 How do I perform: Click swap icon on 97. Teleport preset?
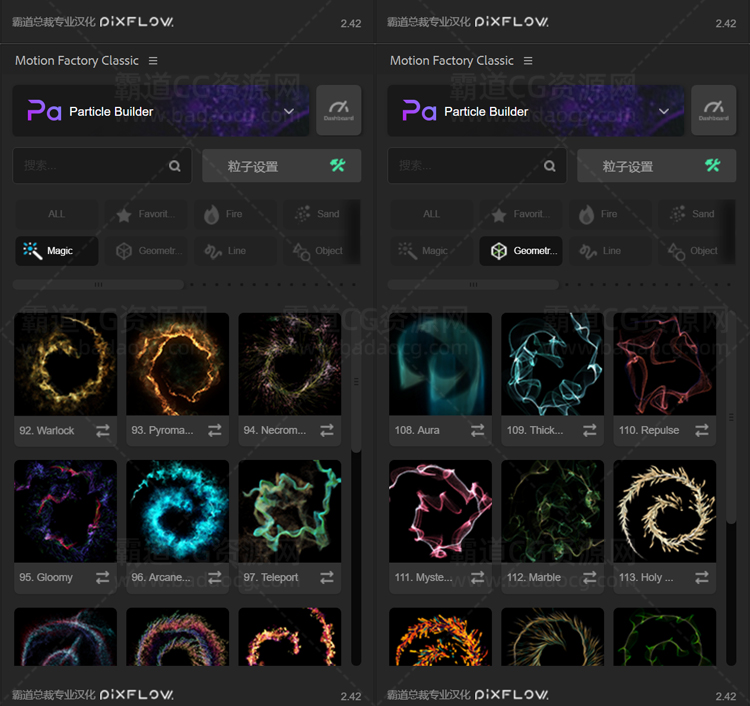(x=327, y=578)
